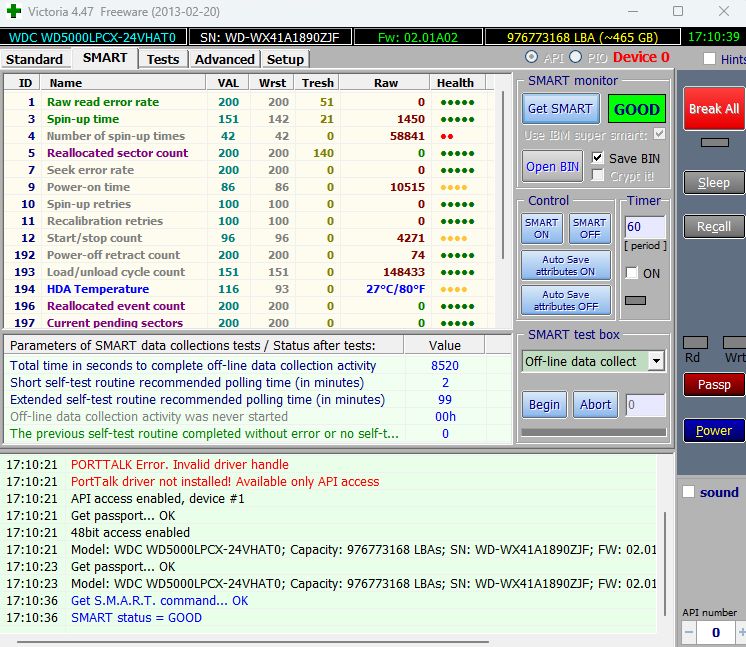Image resolution: width=746 pixels, height=647 pixels.
Task: Click the WDC WD5000LPCX model name field
Action: pos(92,37)
